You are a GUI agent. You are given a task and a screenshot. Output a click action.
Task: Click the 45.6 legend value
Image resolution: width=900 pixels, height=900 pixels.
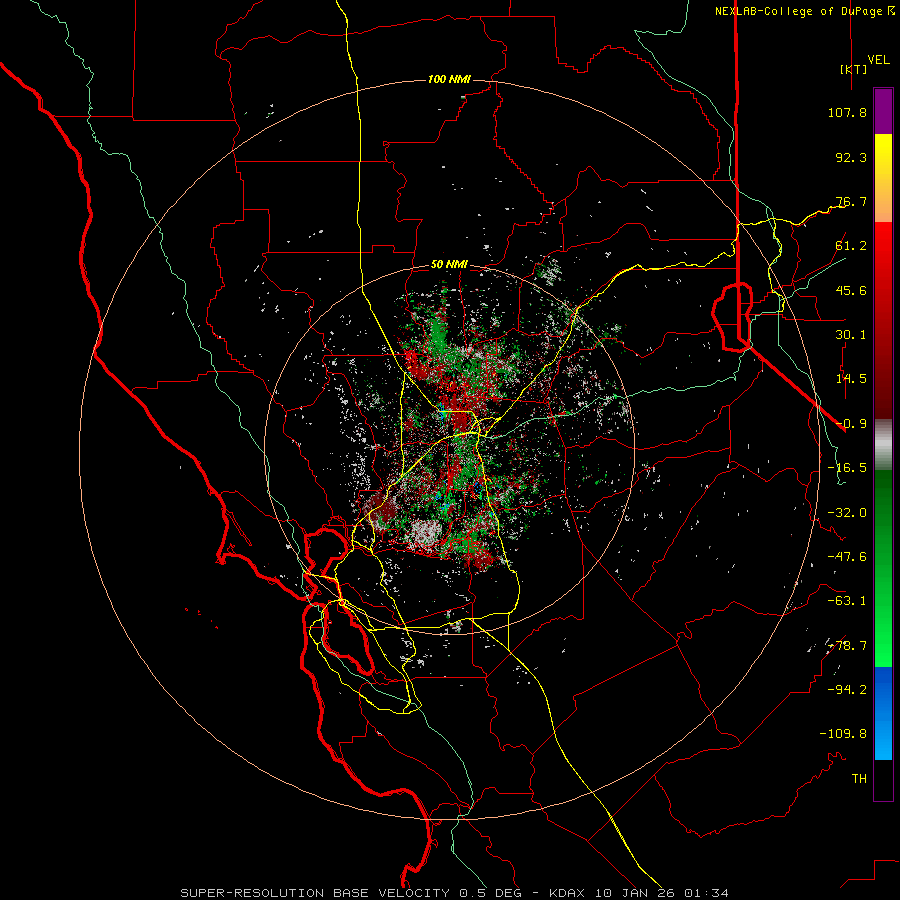pyautogui.click(x=851, y=290)
